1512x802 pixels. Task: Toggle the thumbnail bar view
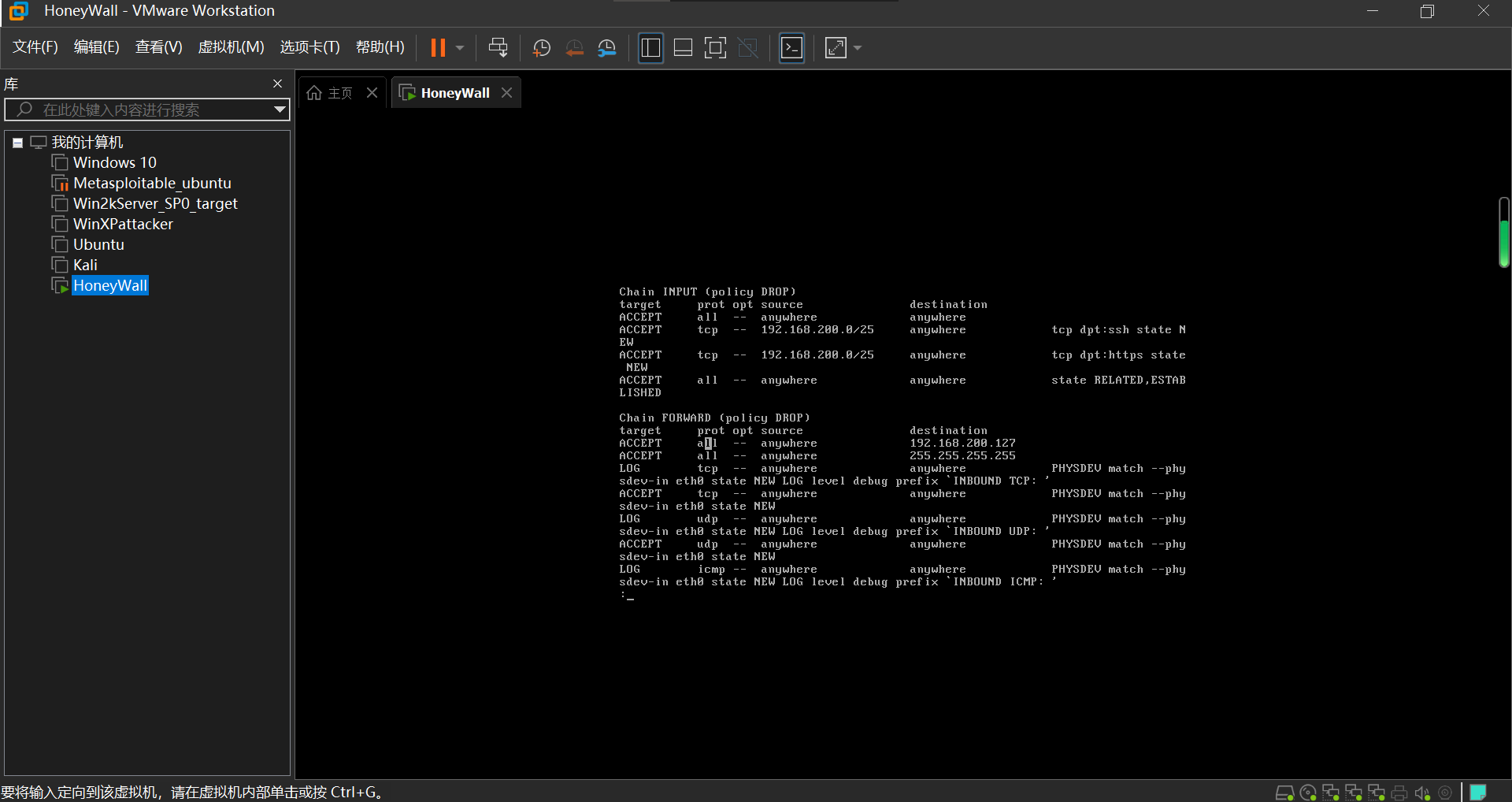[x=684, y=48]
